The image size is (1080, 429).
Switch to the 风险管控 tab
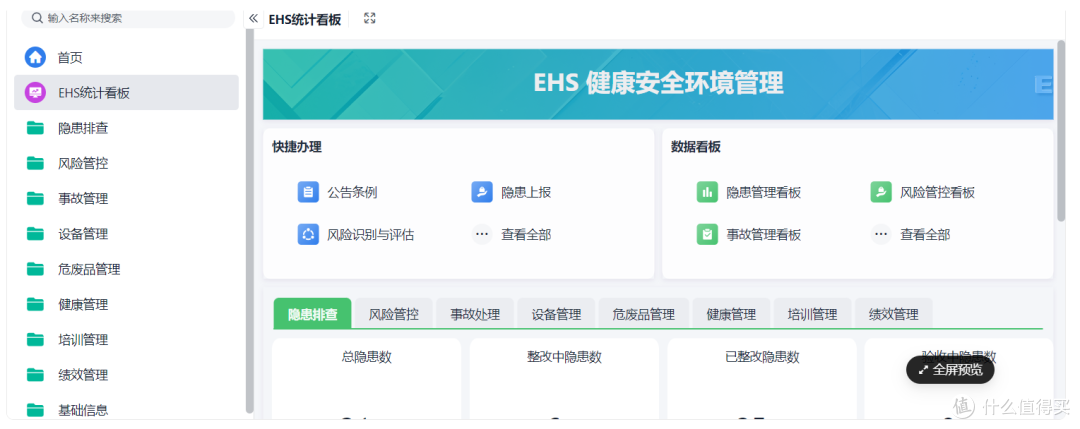393,314
